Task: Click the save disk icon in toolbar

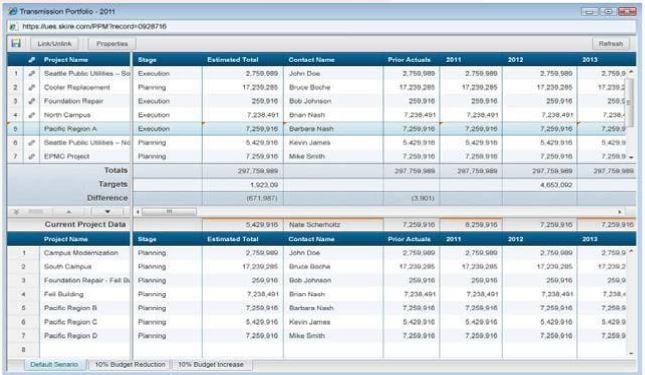Action: (16, 43)
